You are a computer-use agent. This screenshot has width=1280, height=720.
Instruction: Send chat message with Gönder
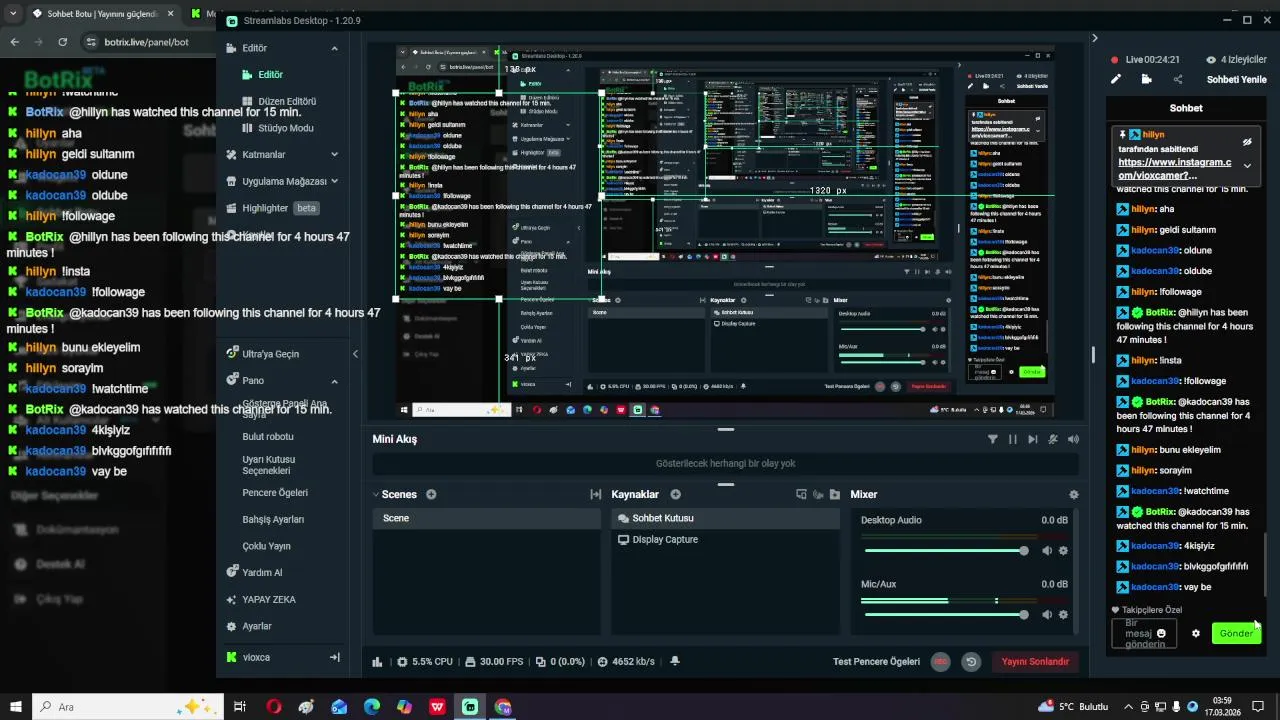coord(1236,633)
